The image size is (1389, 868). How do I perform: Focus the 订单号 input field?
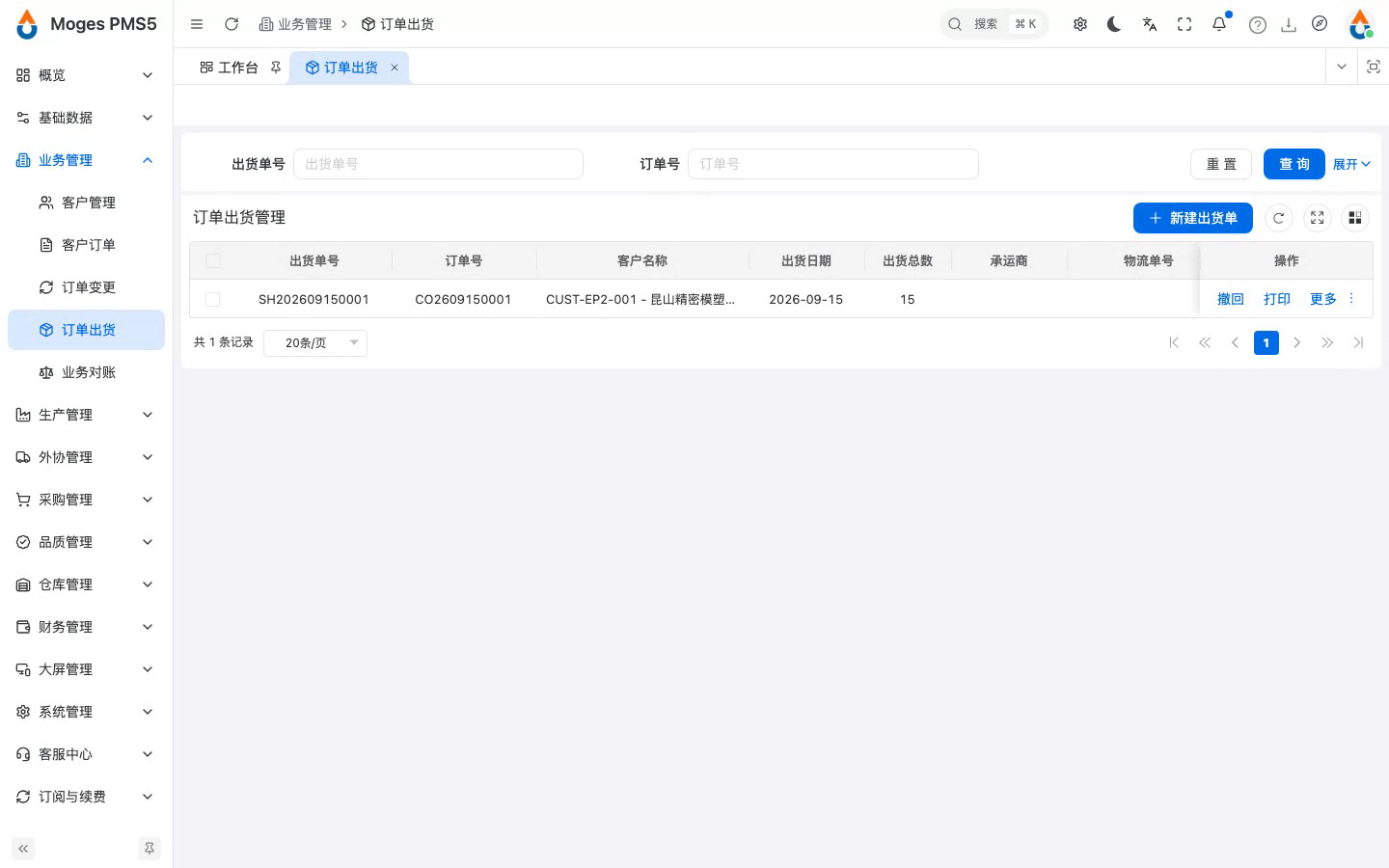[x=833, y=164]
